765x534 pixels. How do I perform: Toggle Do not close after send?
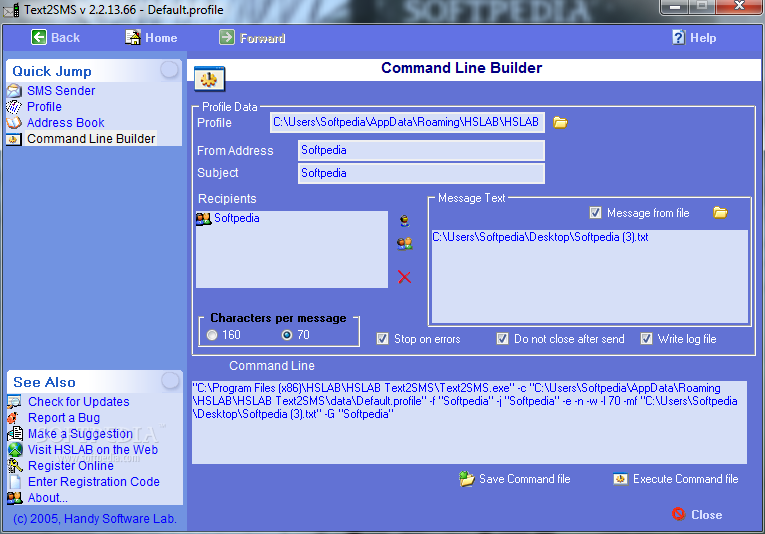(x=503, y=338)
